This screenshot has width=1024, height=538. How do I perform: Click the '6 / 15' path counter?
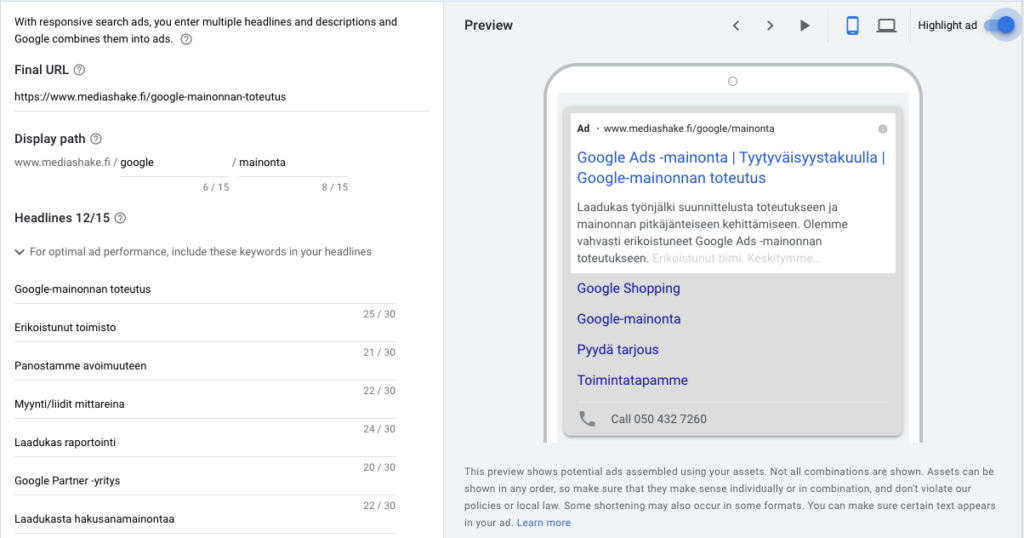coord(216,187)
